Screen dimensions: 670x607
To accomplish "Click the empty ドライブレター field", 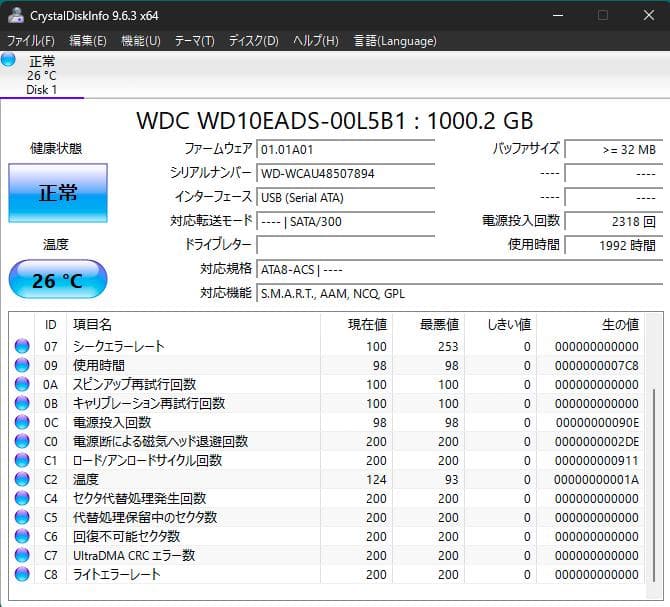I will (345, 245).
